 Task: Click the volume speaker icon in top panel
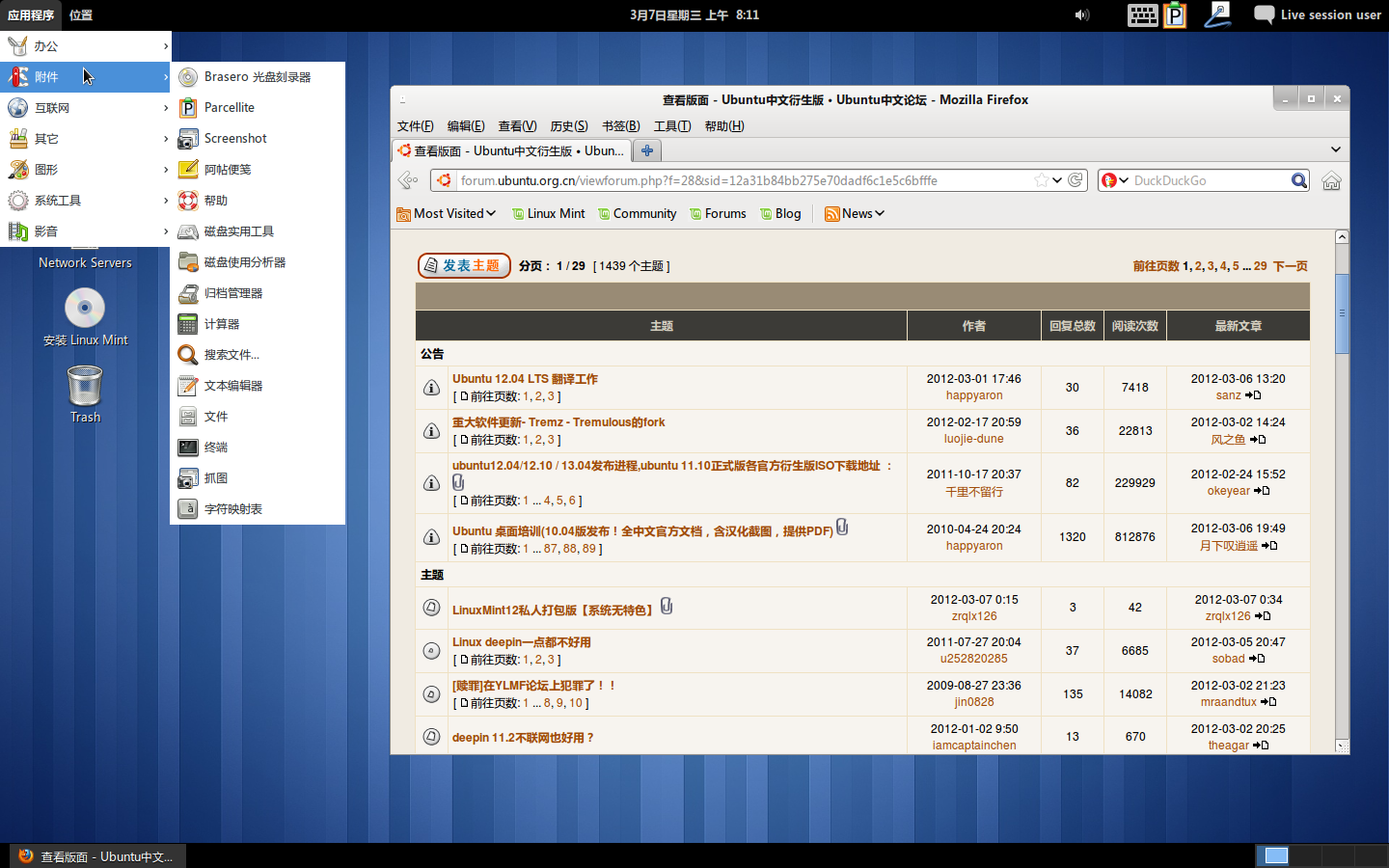coord(1082,14)
